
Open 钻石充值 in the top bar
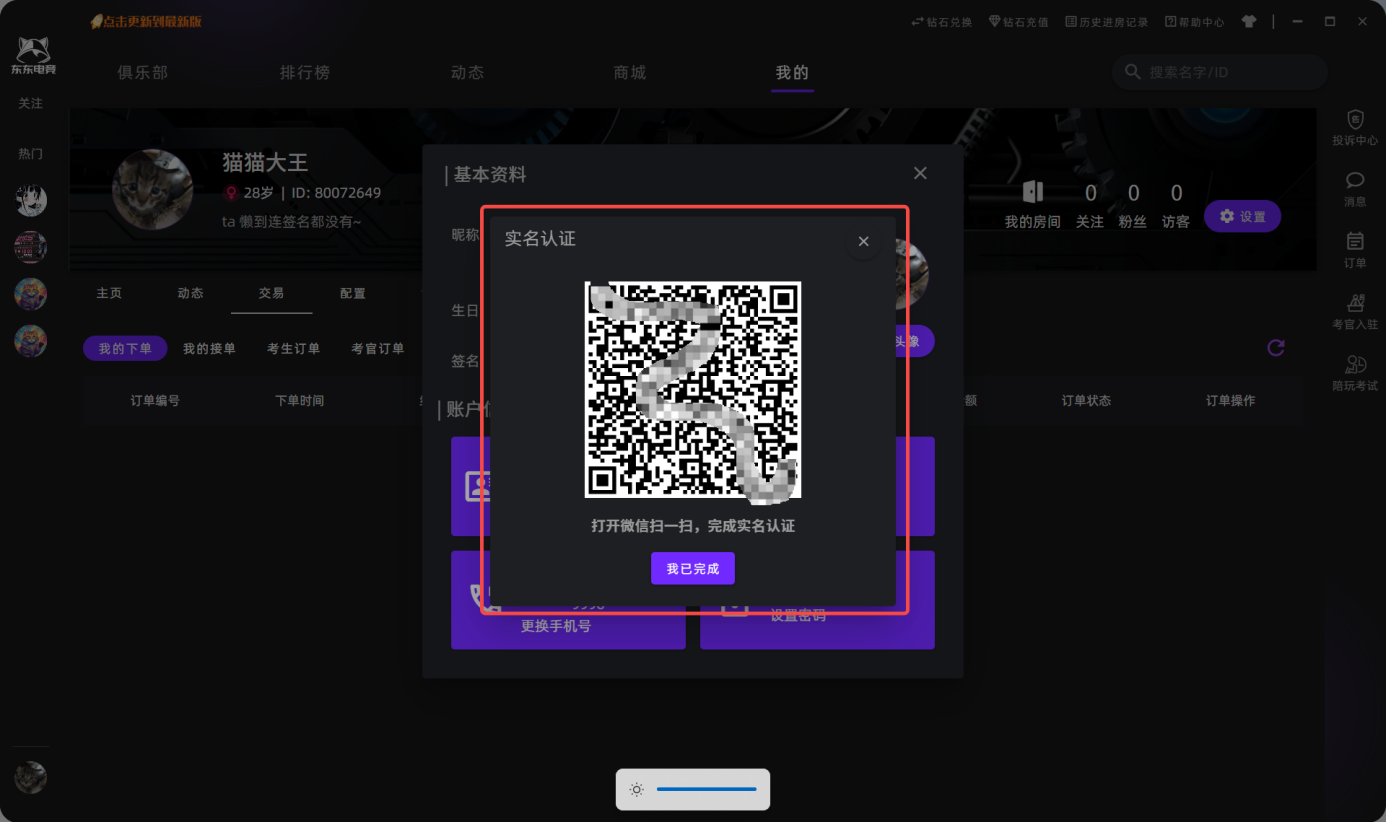[1018, 22]
